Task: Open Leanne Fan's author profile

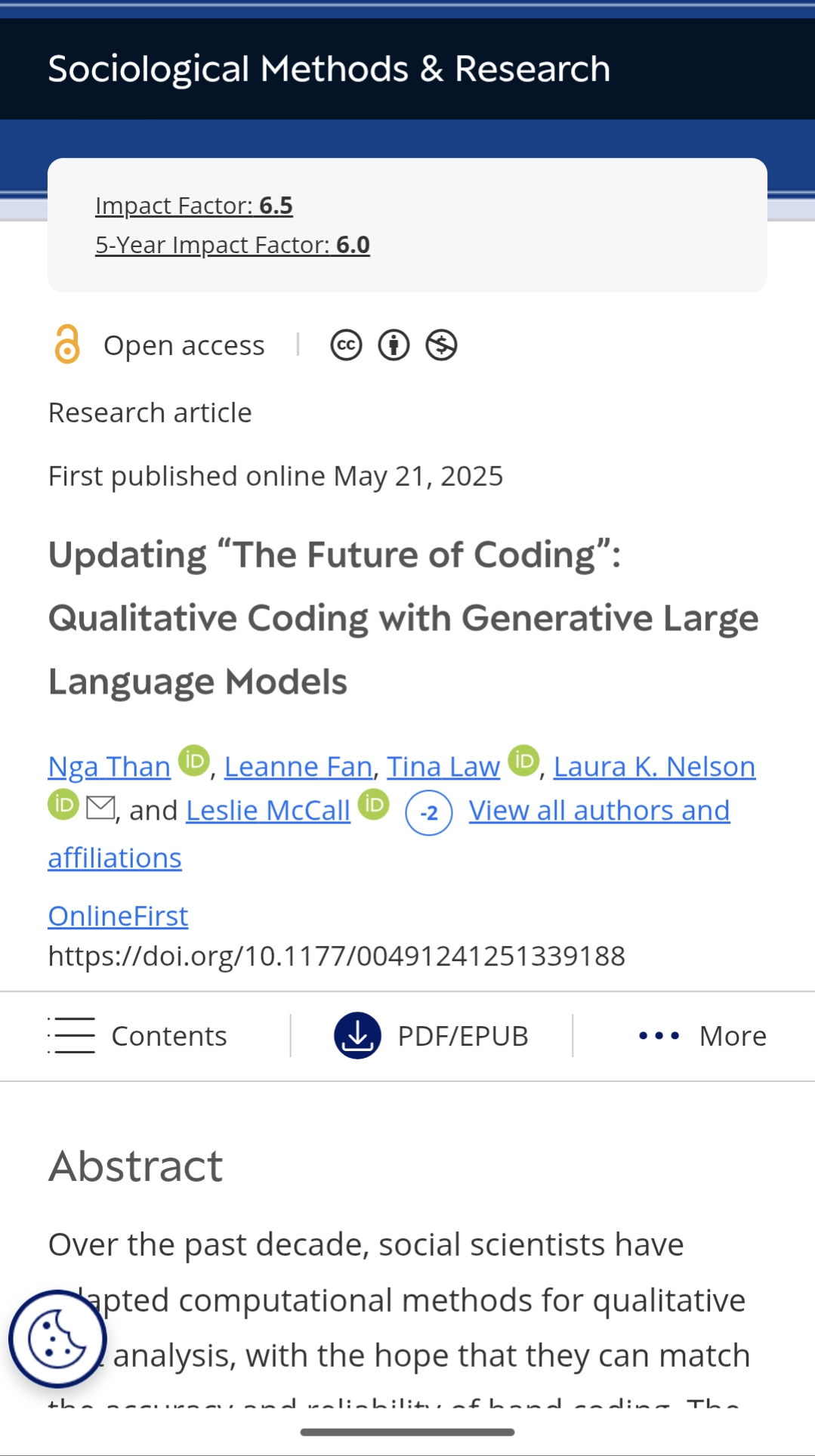Action: click(x=298, y=767)
